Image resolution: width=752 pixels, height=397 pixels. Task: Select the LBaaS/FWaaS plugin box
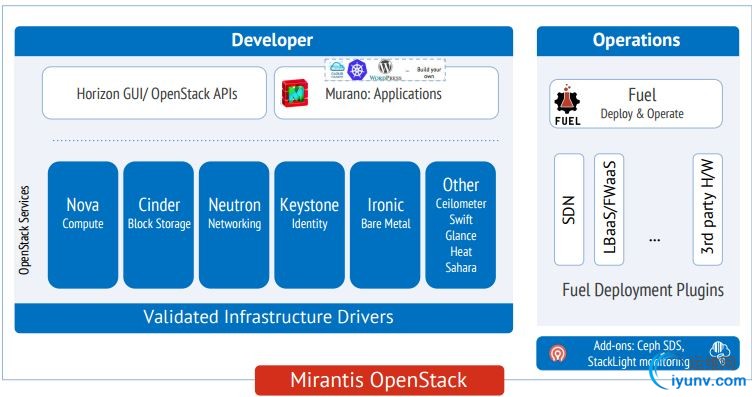point(609,210)
